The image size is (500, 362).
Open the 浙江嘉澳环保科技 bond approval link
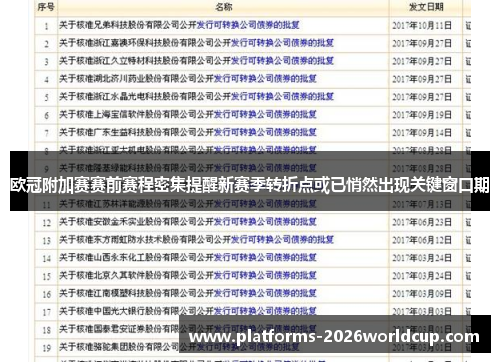[x=197, y=43]
